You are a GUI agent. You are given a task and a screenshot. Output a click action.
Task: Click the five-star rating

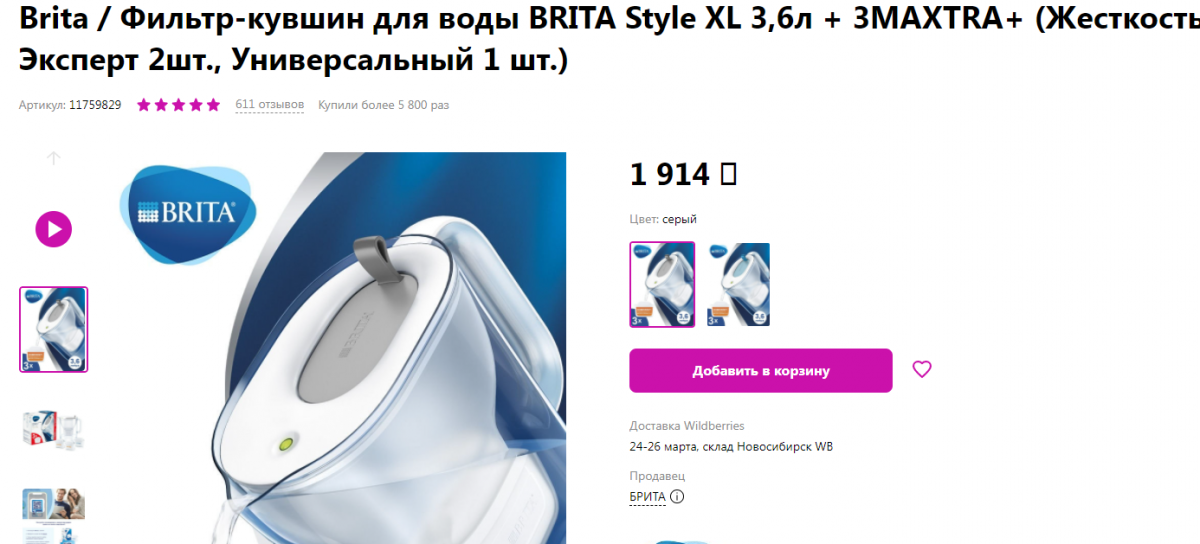pyautogui.click(x=178, y=105)
